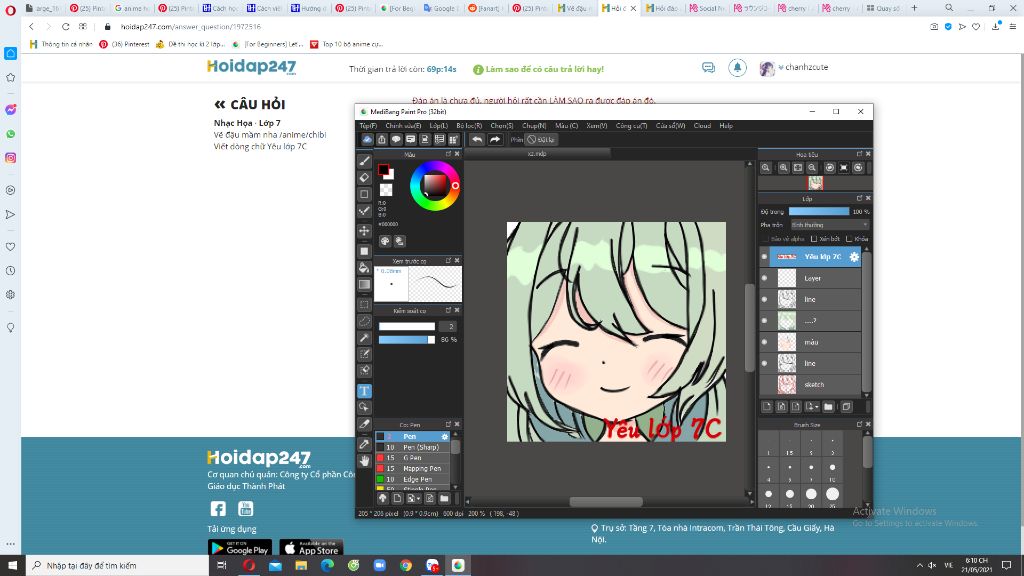Toggle visibility of the Yêu lớp 7C layer
1024x576 pixels.
click(764, 257)
